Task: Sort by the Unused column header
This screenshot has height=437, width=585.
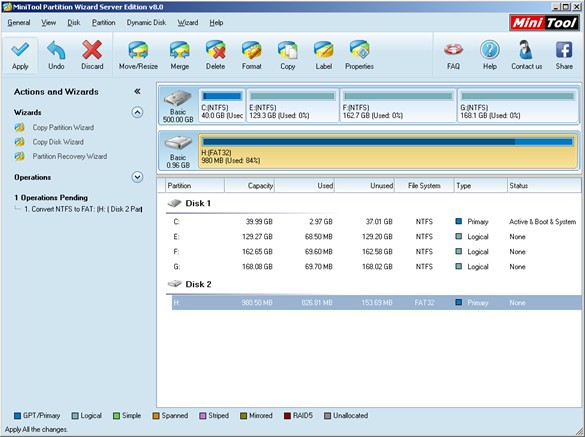Action: pyautogui.click(x=365, y=185)
